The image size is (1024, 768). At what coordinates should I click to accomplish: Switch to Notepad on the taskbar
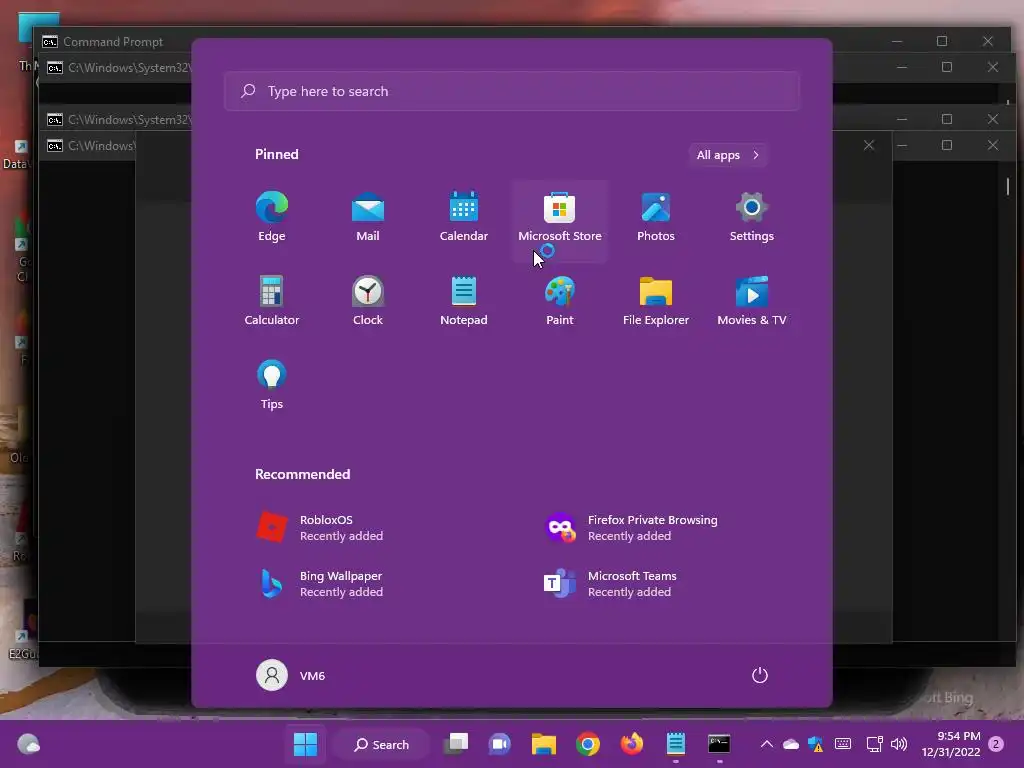point(675,744)
